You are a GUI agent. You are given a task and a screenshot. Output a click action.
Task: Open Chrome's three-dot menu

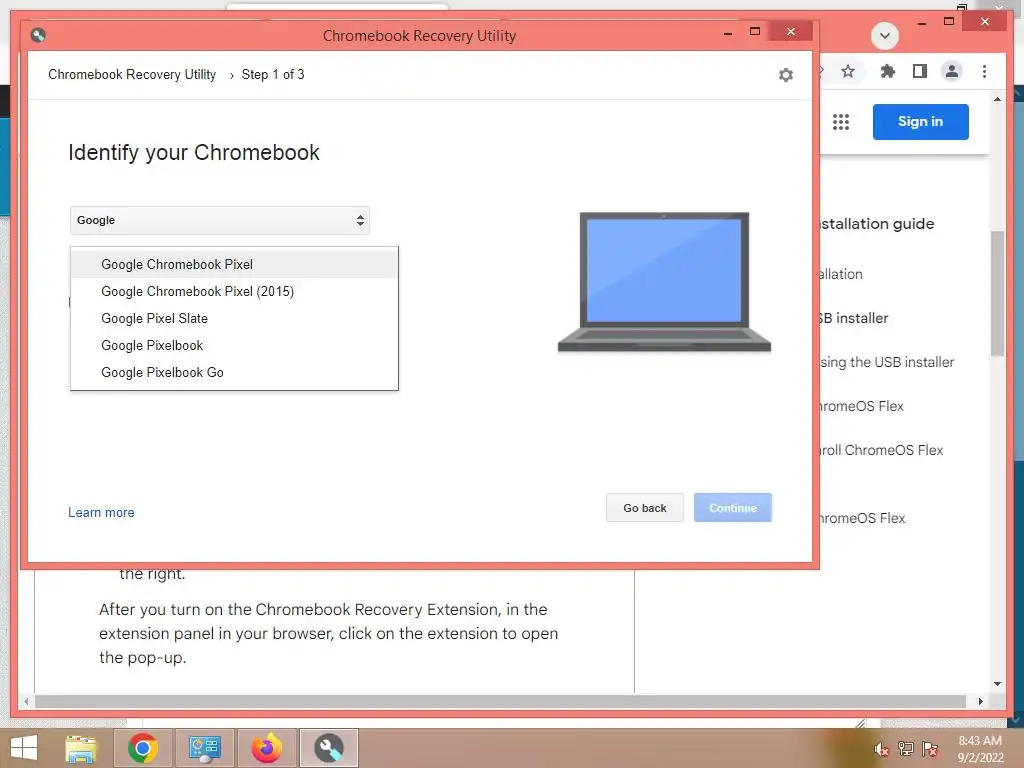tap(984, 71)
